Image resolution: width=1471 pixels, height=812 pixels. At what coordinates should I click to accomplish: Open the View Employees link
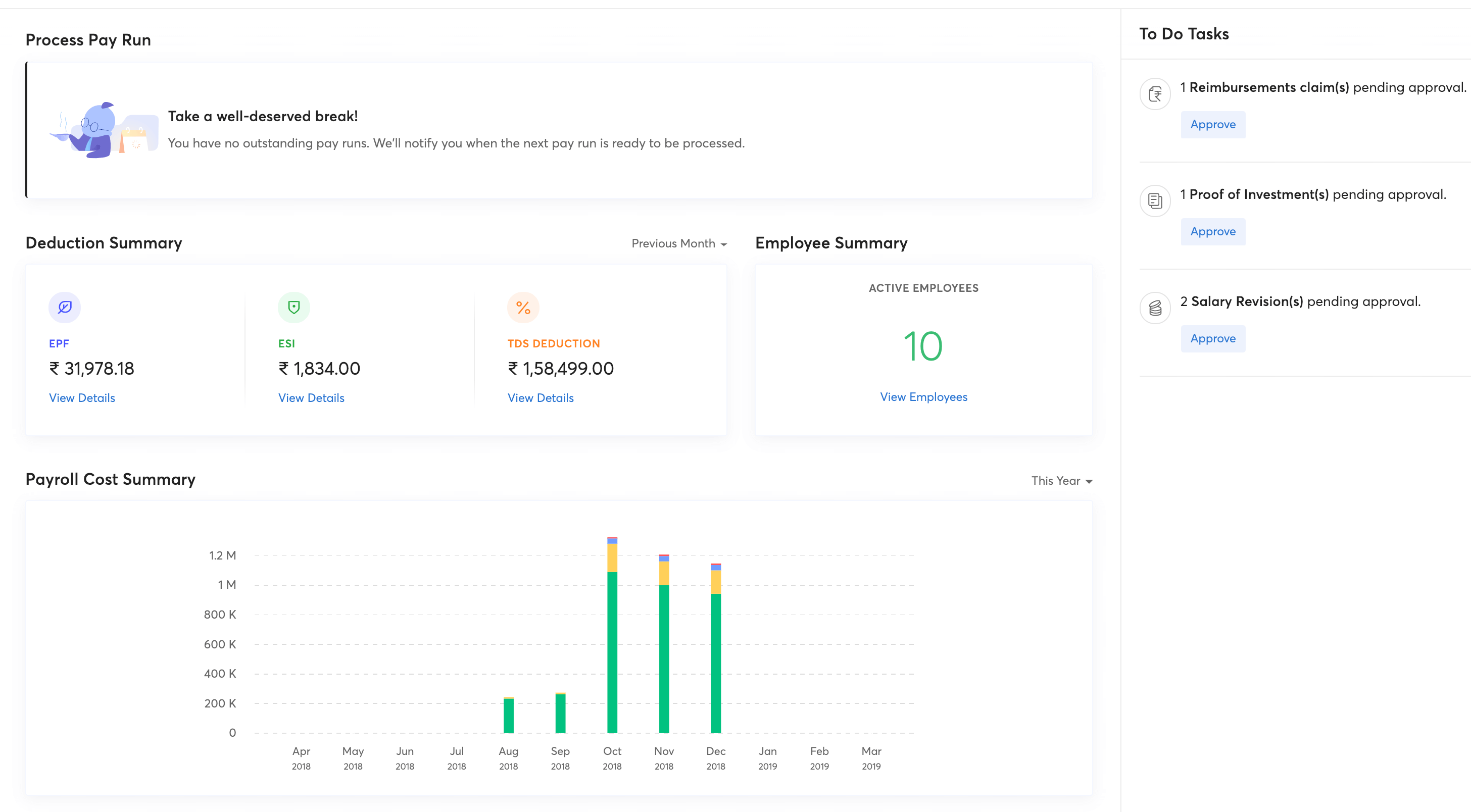[923, 396]
